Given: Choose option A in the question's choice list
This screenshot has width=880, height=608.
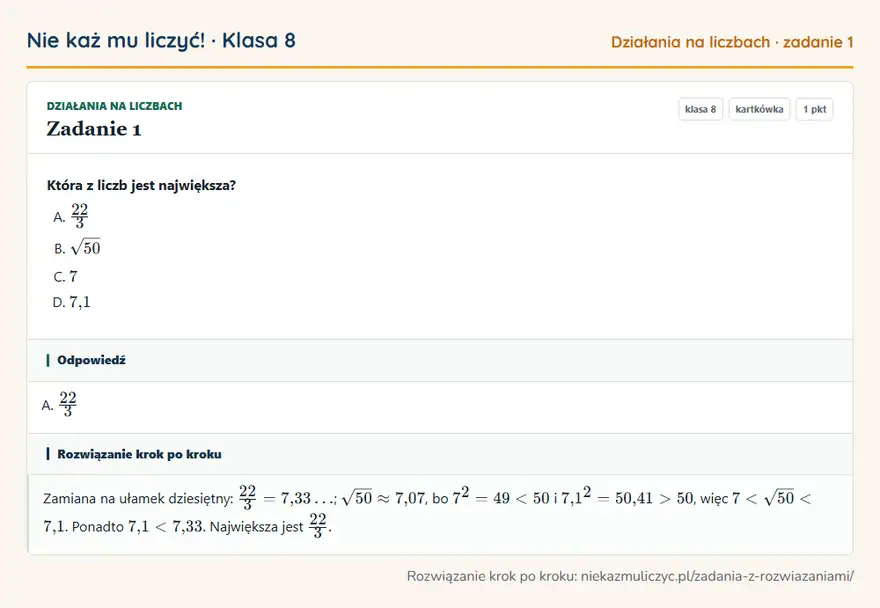Looking at the screenshot, I should tap(71, 216).
